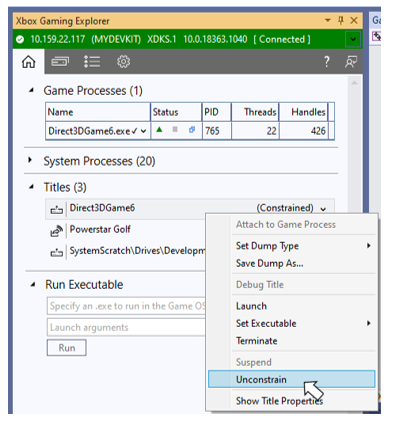
Task: Click the PID column header
Action: pyautogui.click(x=216, y=112)
